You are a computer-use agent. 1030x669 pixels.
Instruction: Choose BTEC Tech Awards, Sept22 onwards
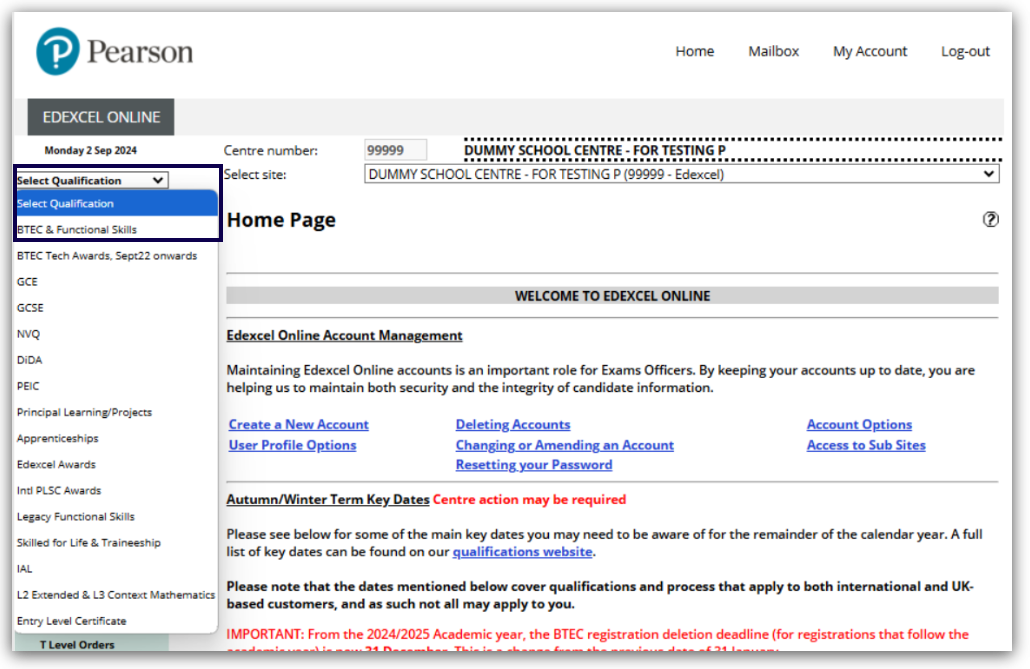117,256
